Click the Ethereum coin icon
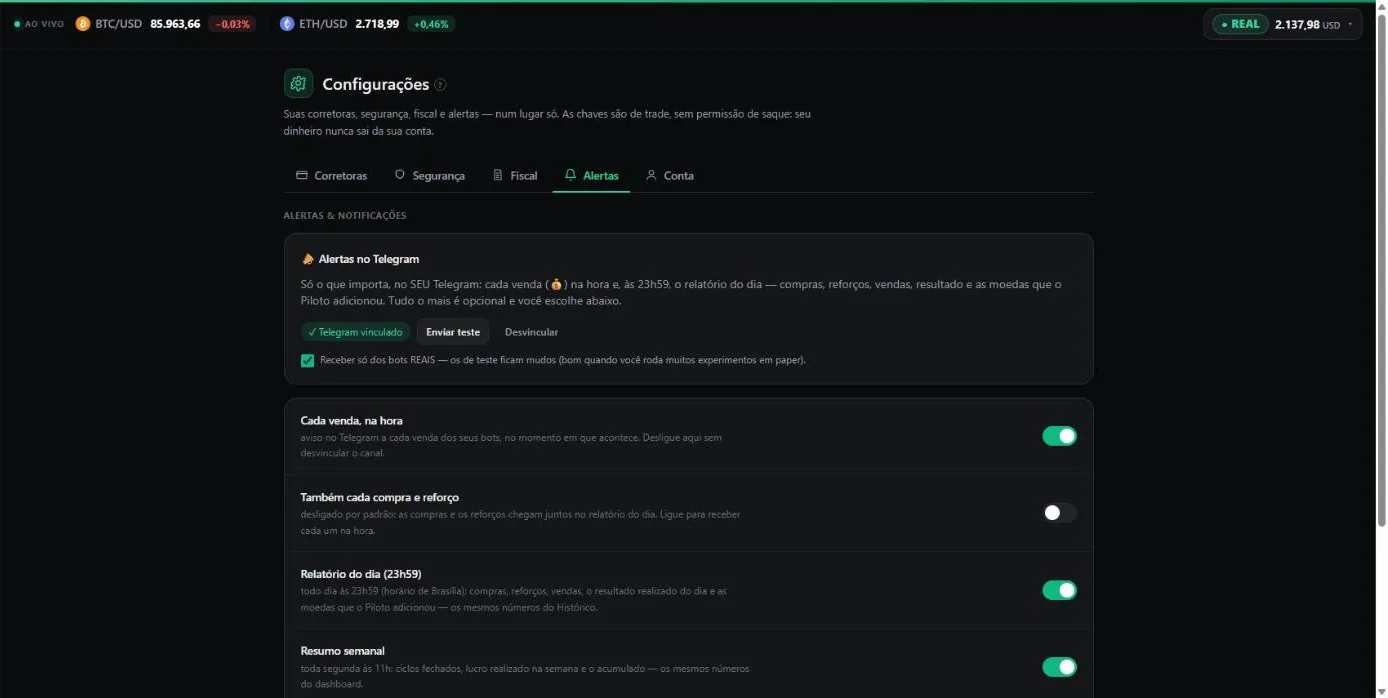 287,23
